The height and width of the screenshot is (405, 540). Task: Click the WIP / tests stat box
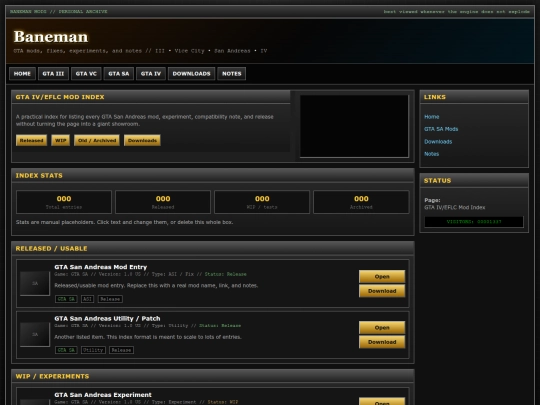(262, 202)
